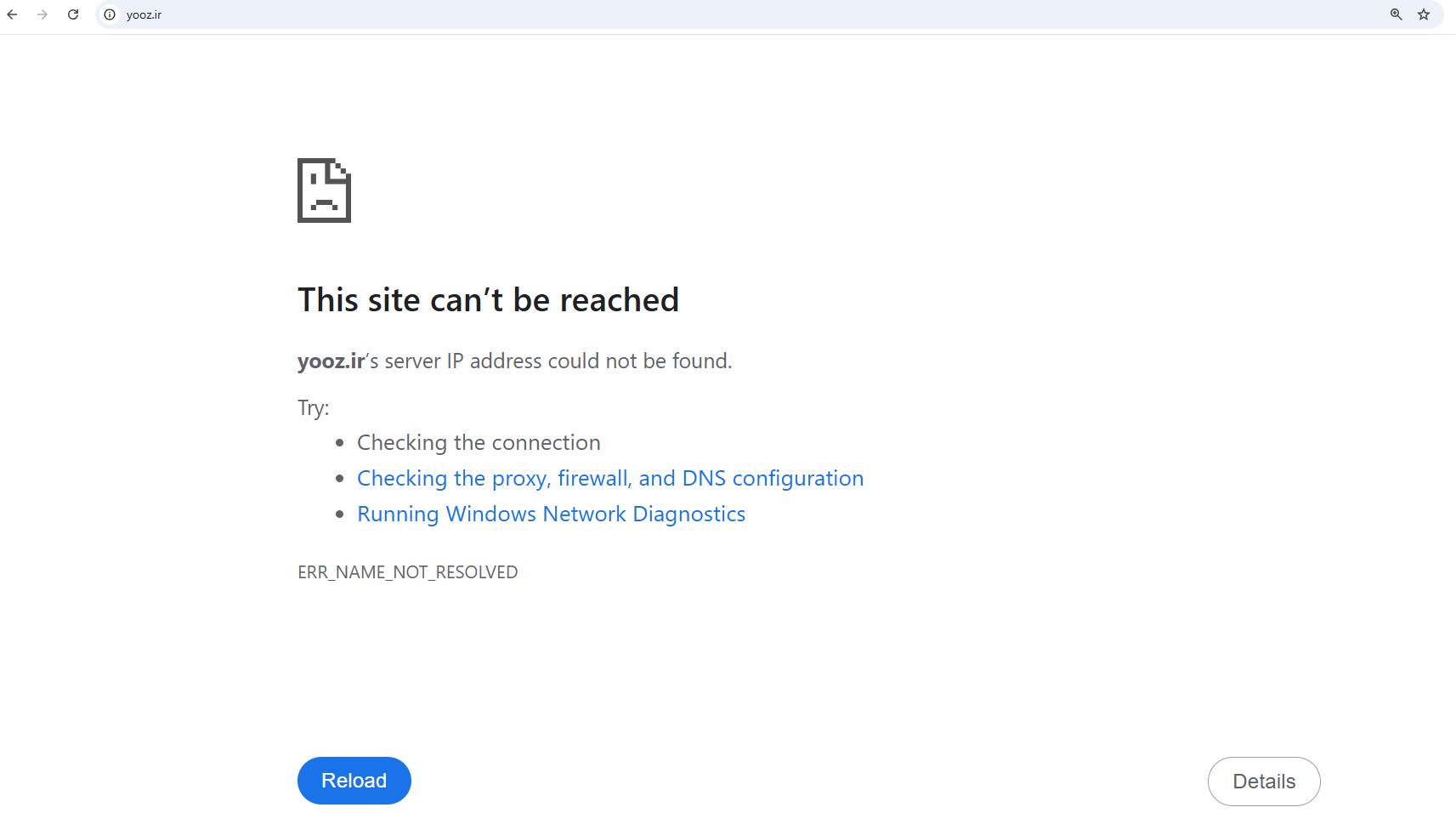Click the yooz.ir URL text in address bar

[x=144, y=14]
